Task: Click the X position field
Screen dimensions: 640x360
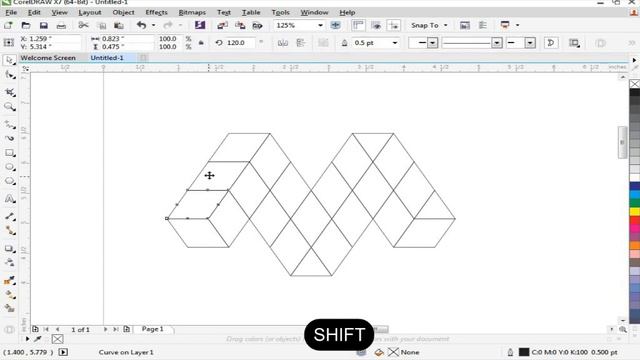Action: click(55, 38)
